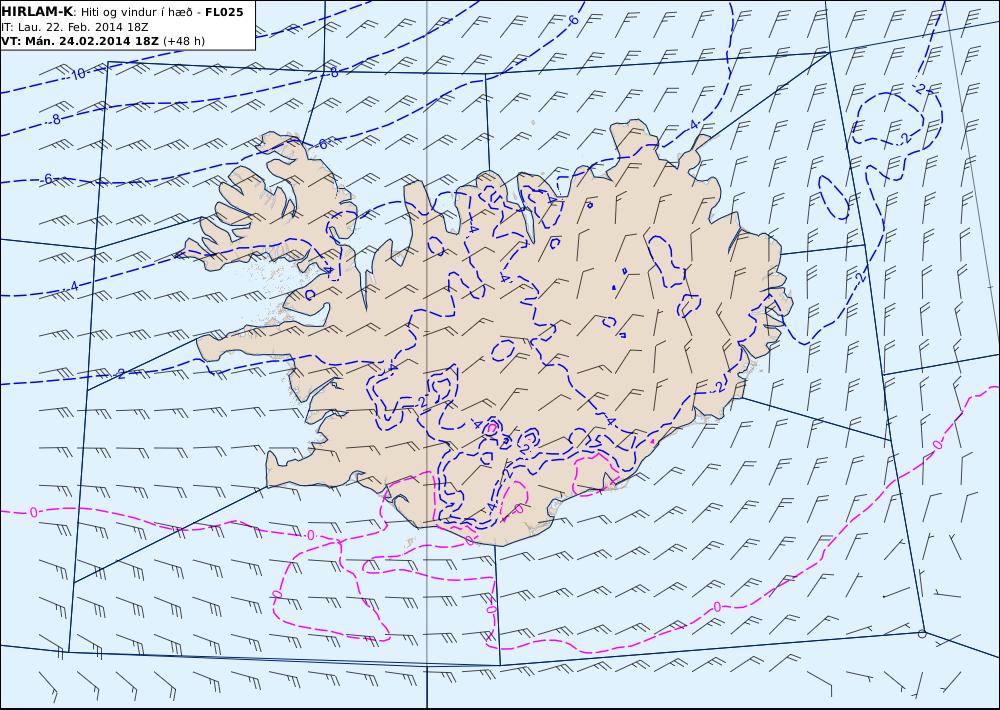The width and height of the screenshot is (1000, 710).
Task: Click the initial time line "IT: Lau. 22. Feb. 2014 18Z"
Action: click(x=75, y=27)
